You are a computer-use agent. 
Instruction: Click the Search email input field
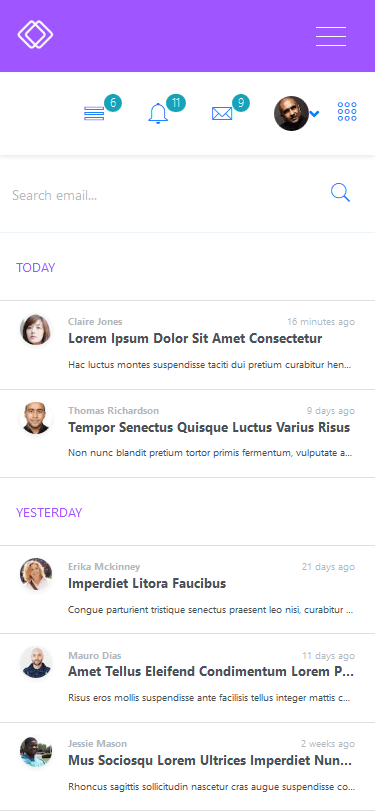pyautogui.click(x=168, y=195)
